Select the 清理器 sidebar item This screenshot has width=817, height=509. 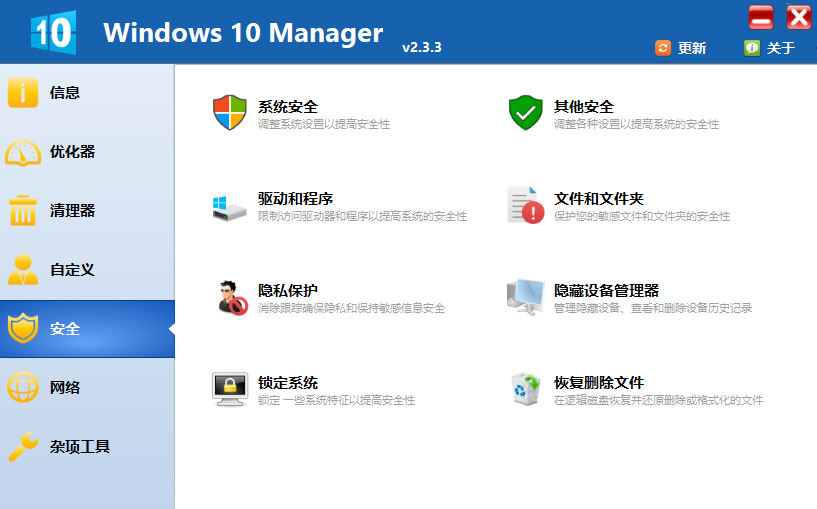(87, 210)
